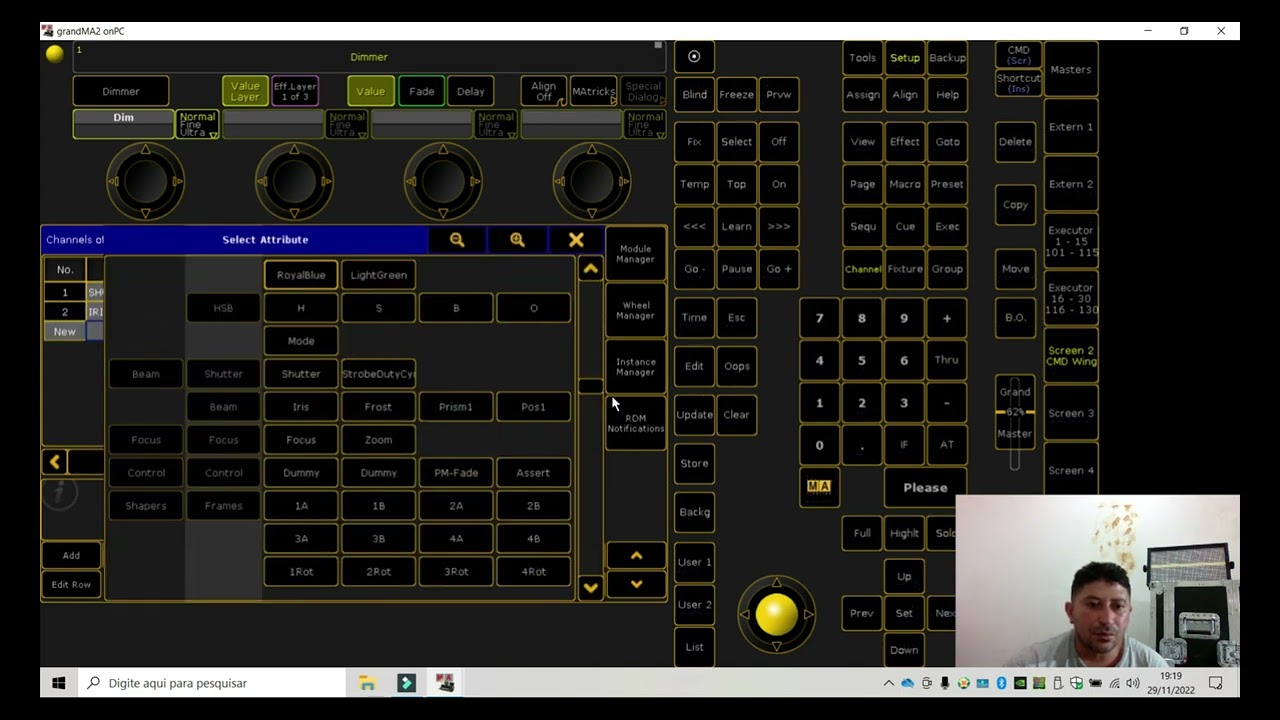Image resolution: width=1280 pixels, height=720 pixels.
Task: Toggle Align Off button
Action: tap(544, 91)
